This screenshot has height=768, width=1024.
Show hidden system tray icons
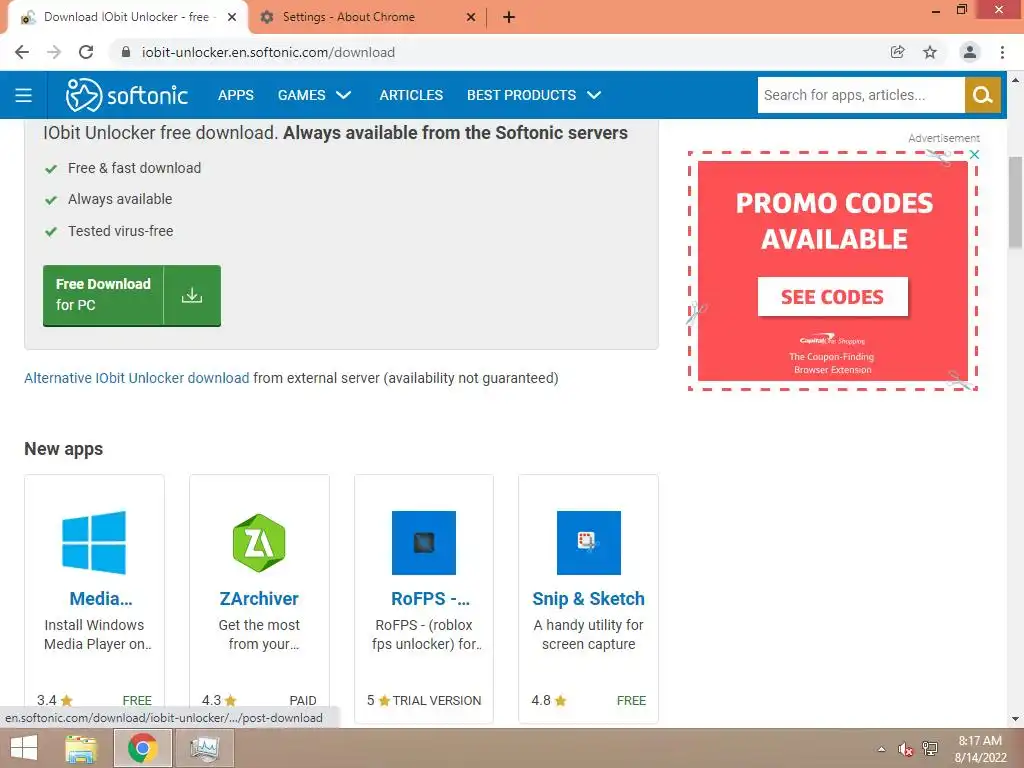pyautogui.click(x=882, y=749)
